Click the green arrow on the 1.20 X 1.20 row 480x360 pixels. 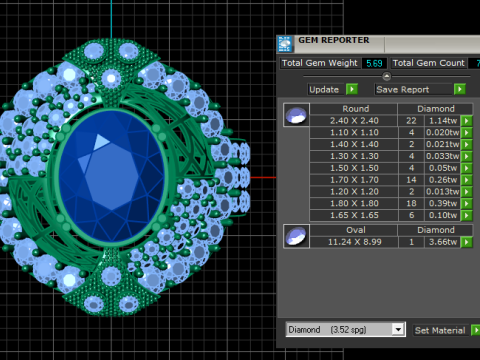467,192
